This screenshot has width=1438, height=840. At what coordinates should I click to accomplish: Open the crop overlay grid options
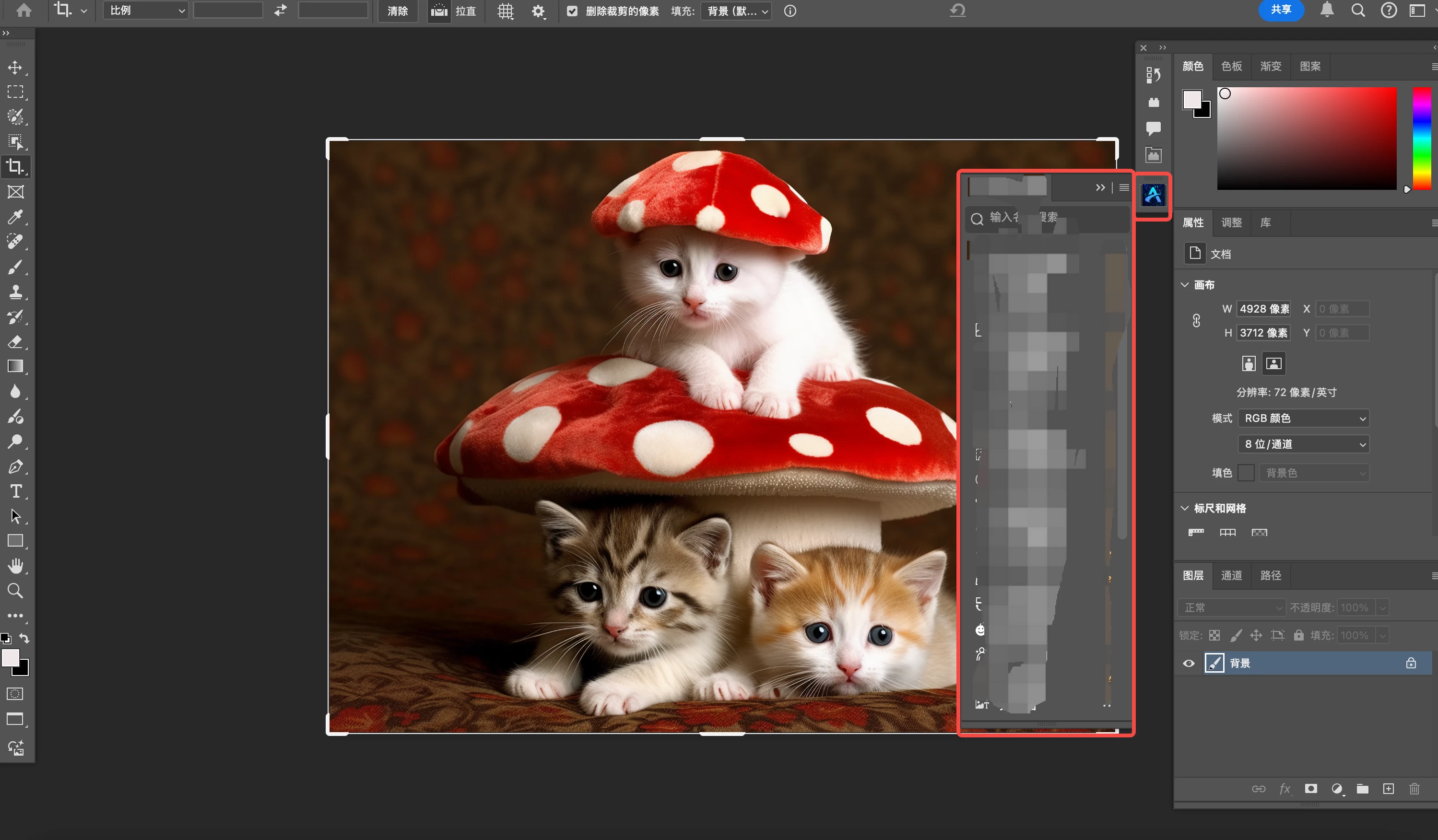click(x=505, y=11)
